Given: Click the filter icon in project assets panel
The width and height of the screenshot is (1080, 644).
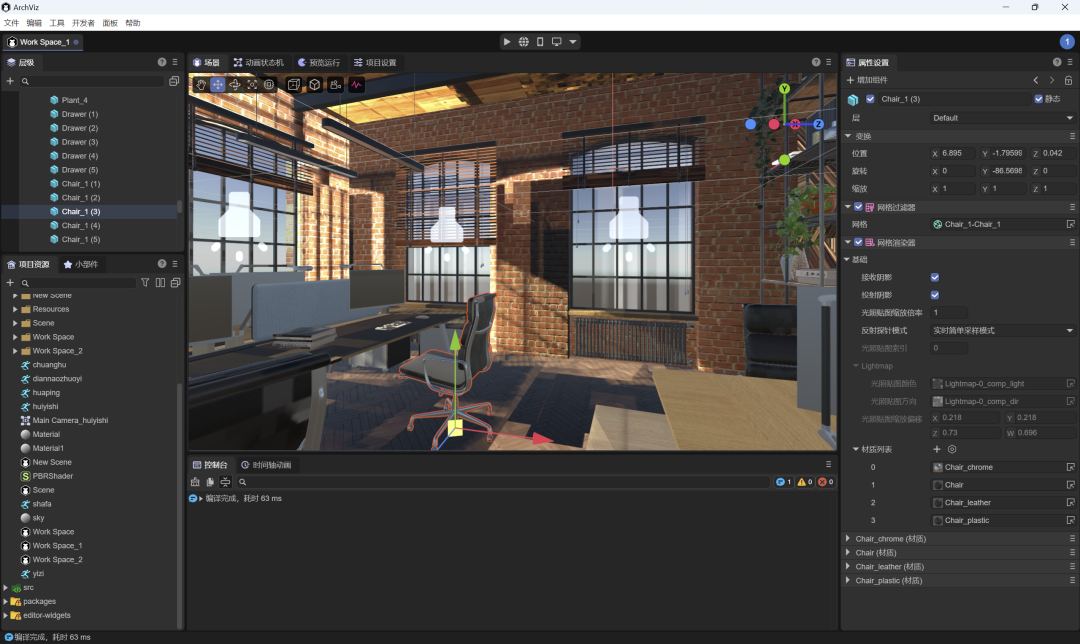Looking at the screenshot, I should click(x=145, y=282).
